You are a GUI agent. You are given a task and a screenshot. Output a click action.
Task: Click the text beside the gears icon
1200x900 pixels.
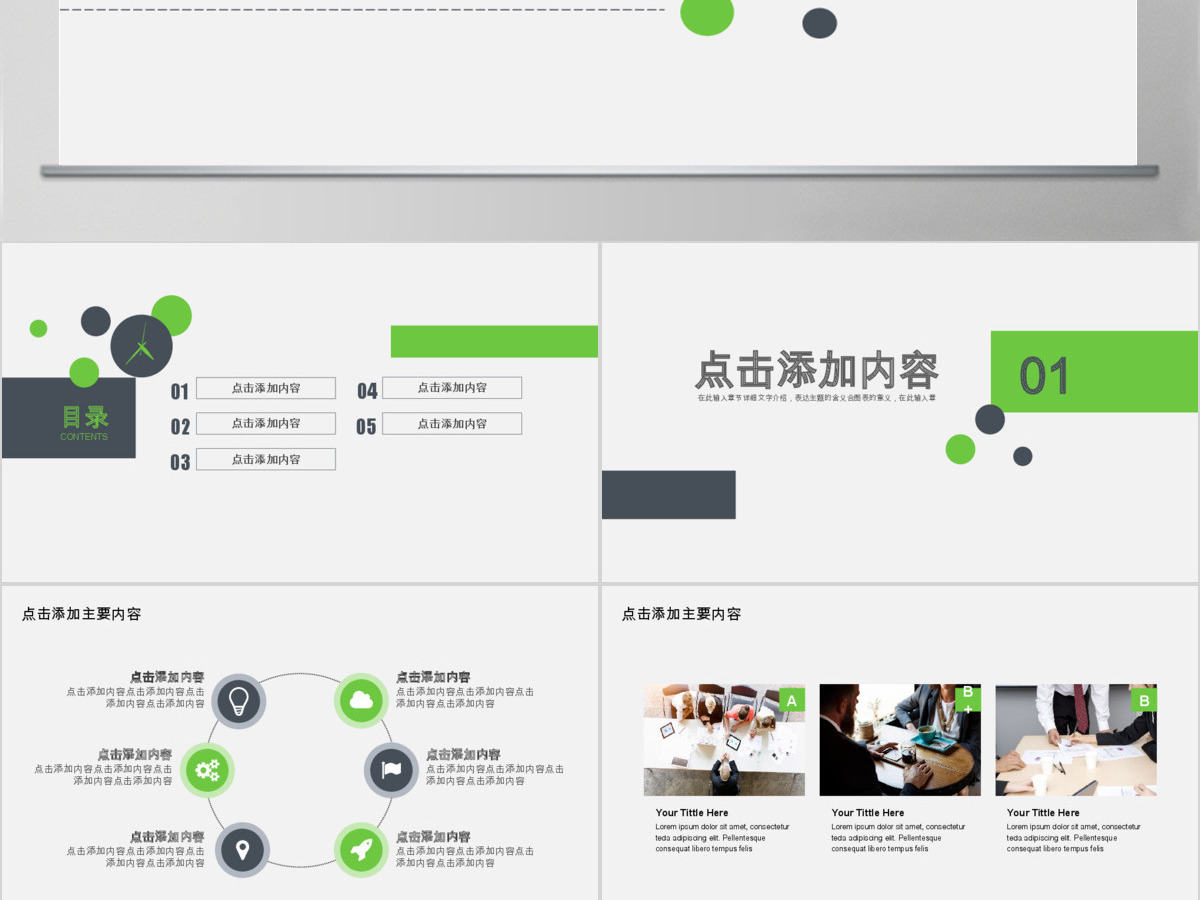pyautogui.click(x=103, y=768)
